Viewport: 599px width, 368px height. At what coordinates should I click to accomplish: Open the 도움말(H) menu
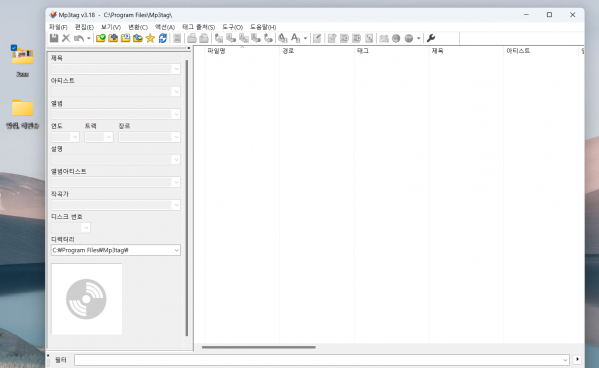coord(263,27)
